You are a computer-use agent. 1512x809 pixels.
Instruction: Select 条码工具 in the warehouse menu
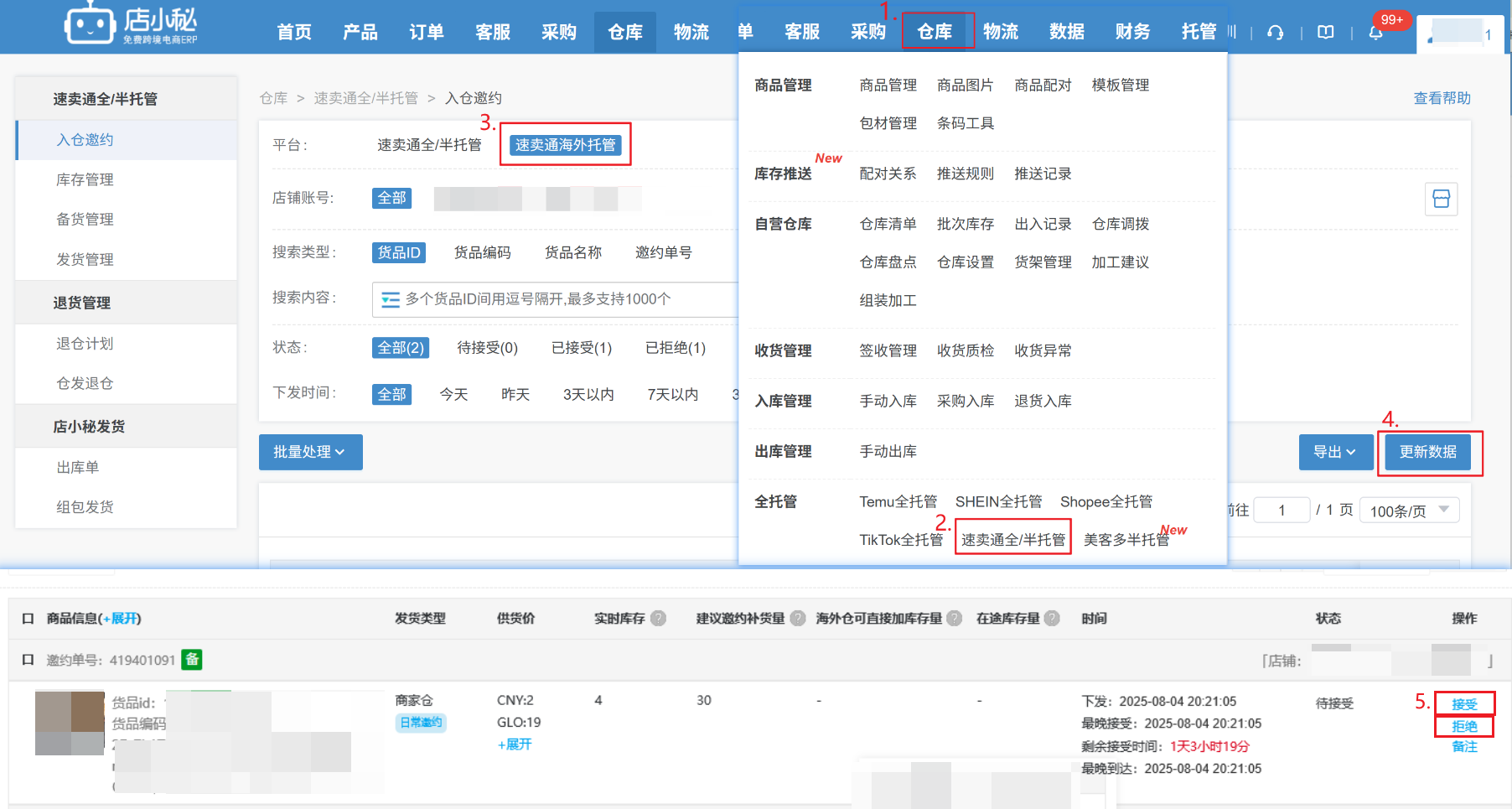pos(966,123)
